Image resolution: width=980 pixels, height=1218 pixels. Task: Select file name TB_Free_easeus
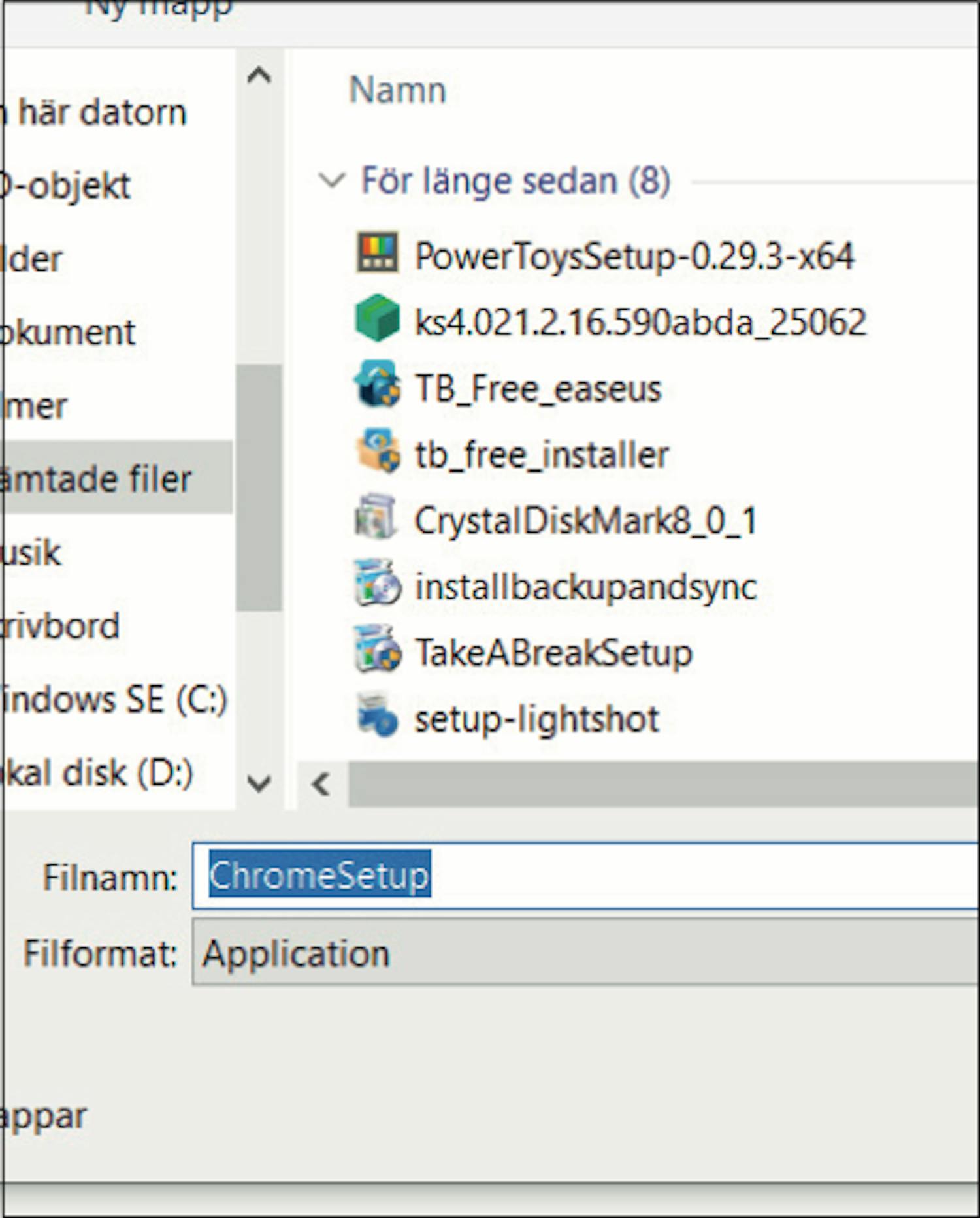tap(538, 388)
